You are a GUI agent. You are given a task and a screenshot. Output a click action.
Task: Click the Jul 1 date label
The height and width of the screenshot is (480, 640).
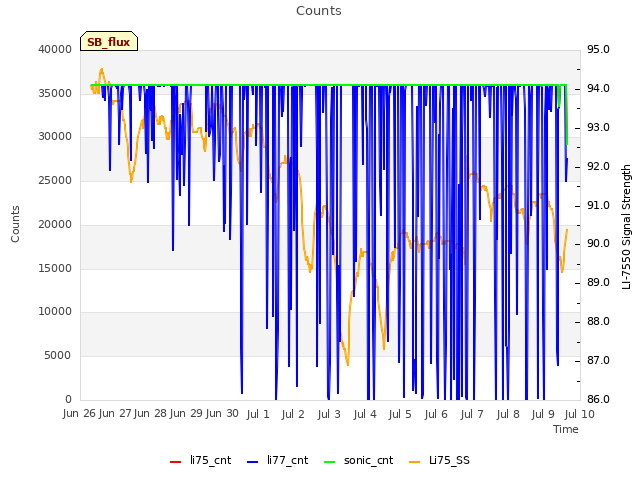coord(258,414)
